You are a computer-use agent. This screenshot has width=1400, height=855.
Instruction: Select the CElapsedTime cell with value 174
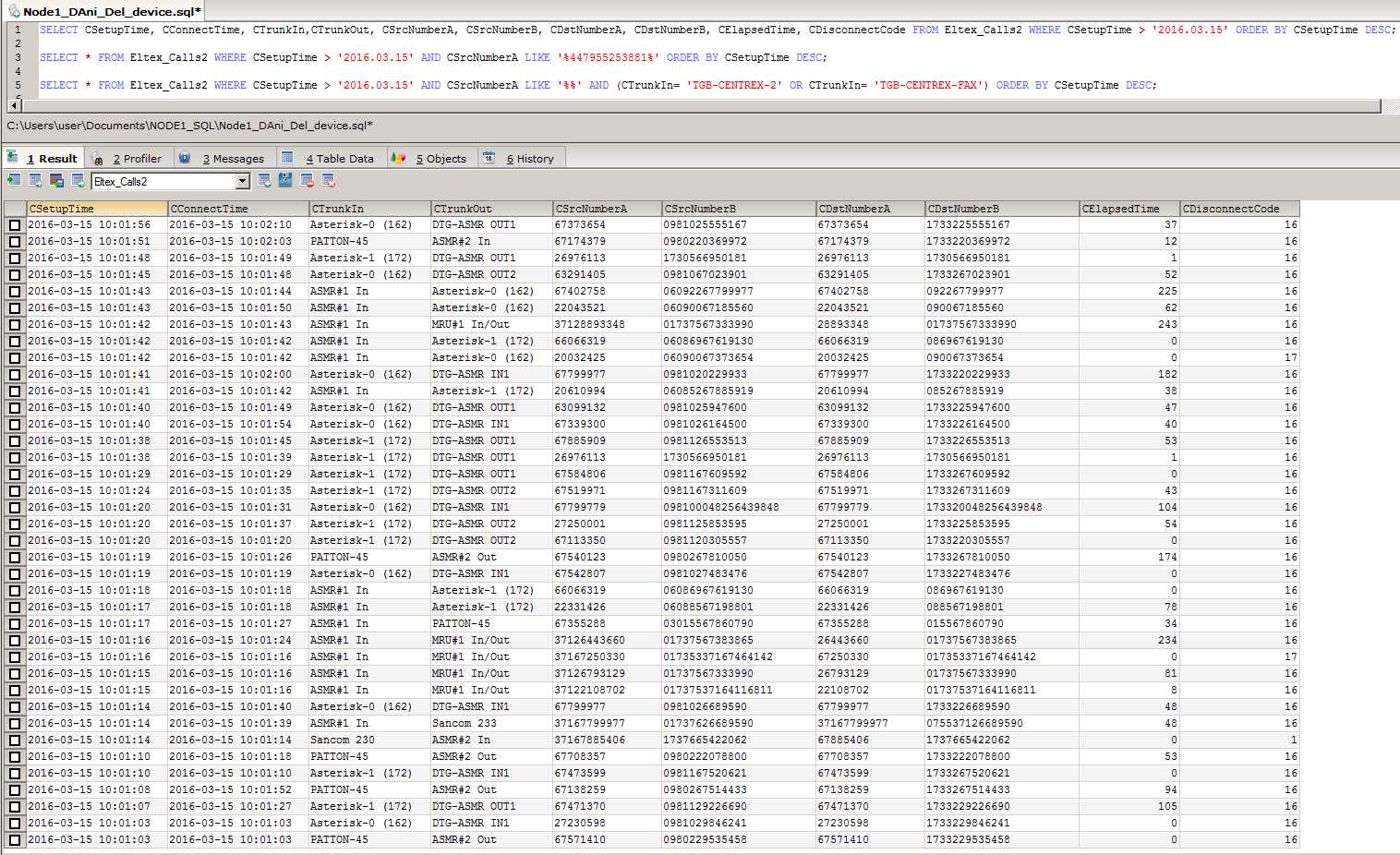point(1129,558)
